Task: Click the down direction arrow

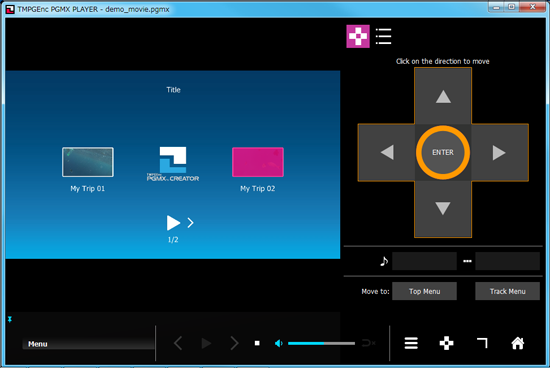Action: 443,209
